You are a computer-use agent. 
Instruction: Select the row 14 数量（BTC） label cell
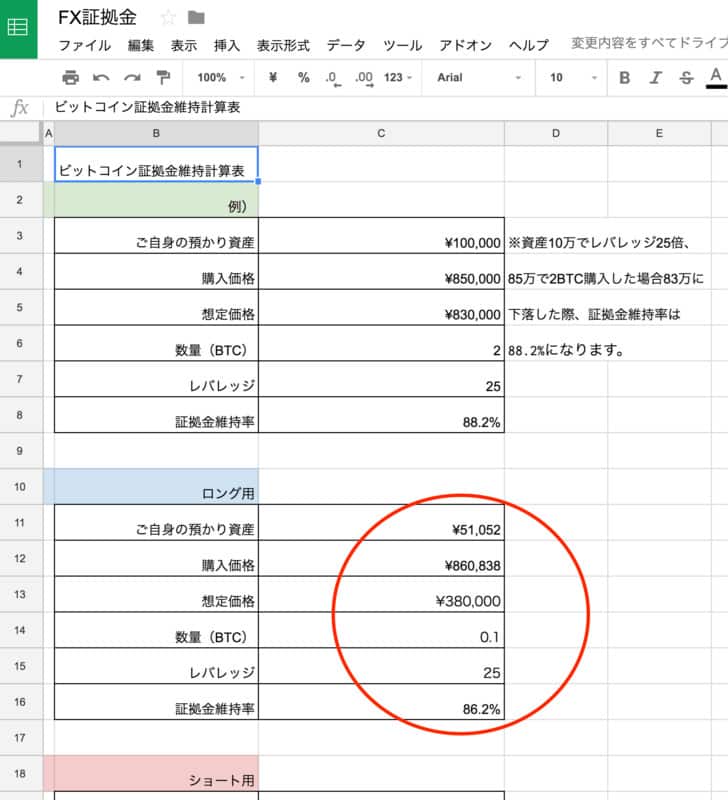click(x=156, y=630)
